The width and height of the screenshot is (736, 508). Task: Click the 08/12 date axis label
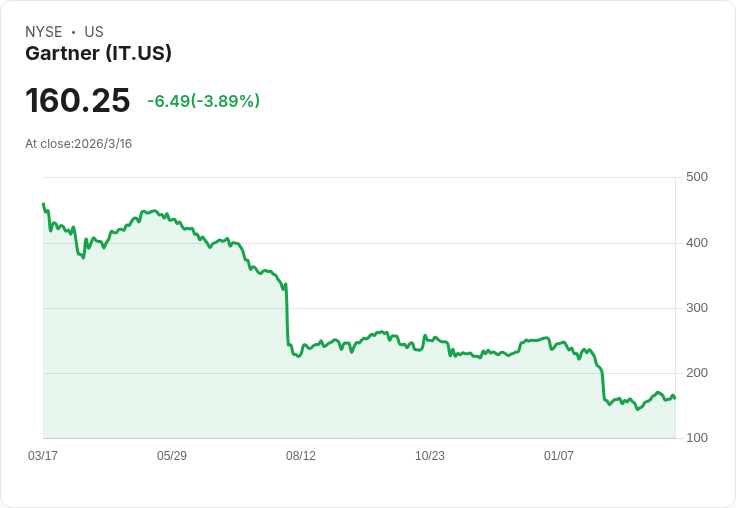tap(301, 456)
